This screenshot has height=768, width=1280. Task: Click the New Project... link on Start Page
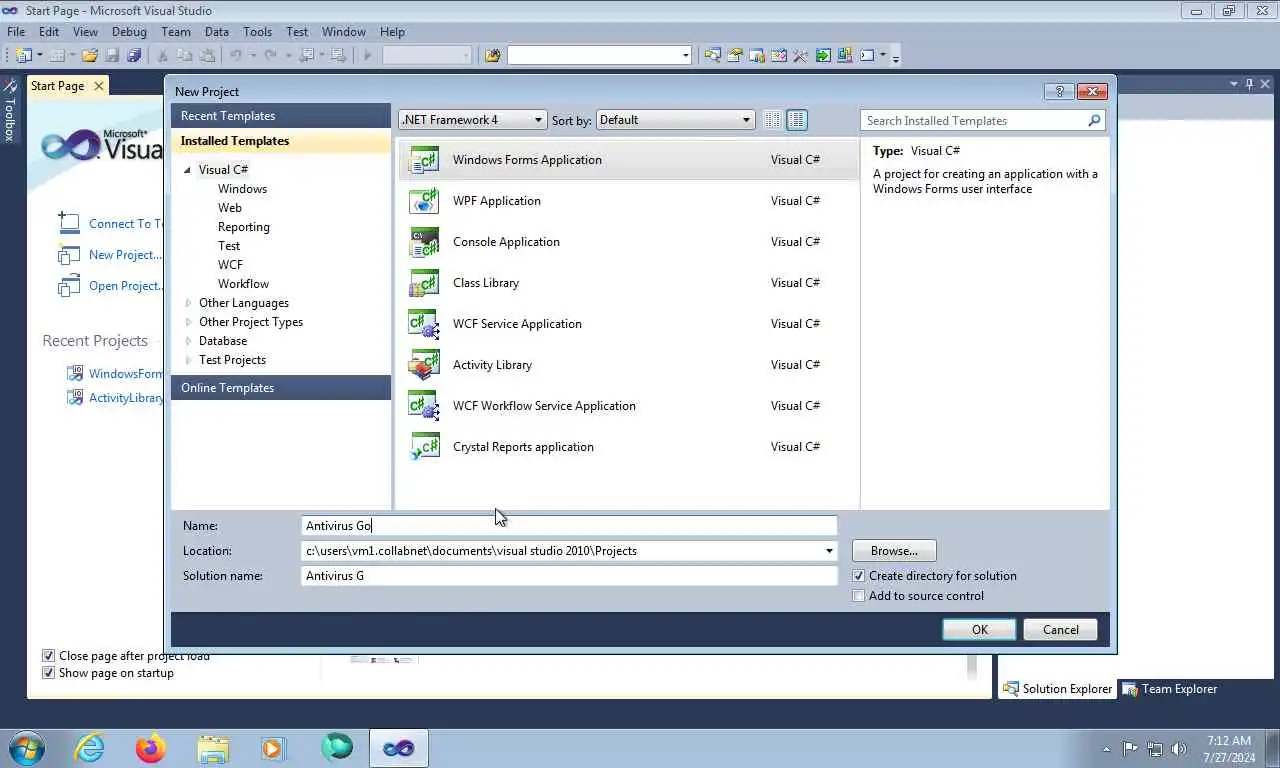pos(124,255)
